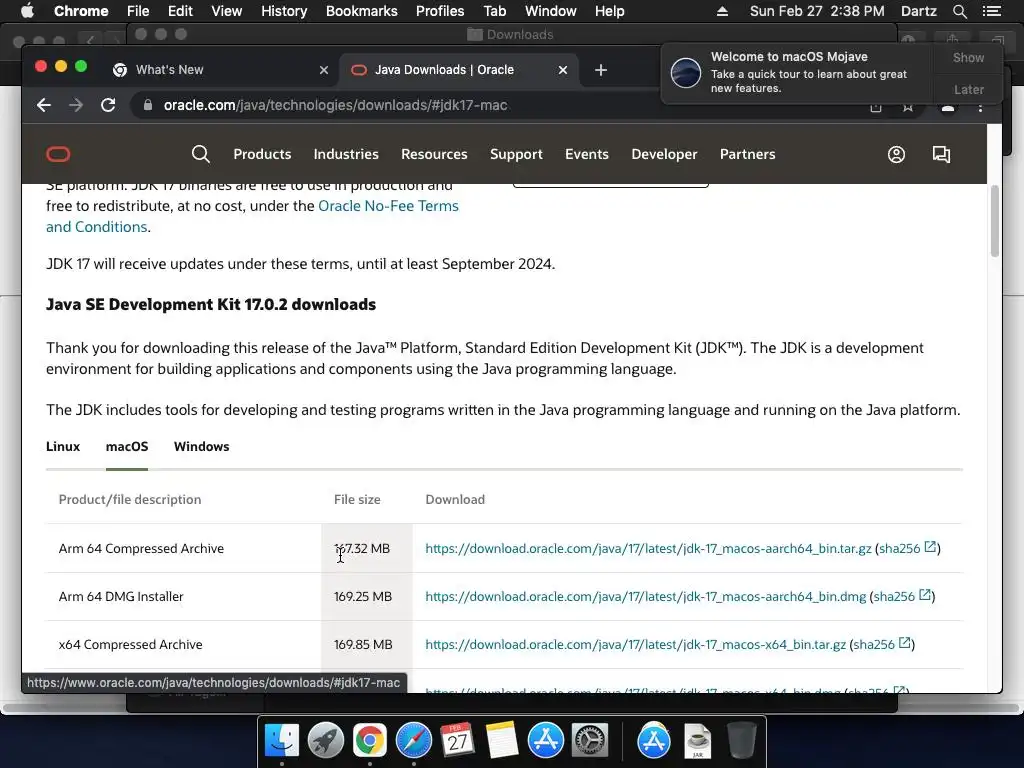Open the Industries navigation menu
This screenshot has height=768, width=1024.
(346, 154)
